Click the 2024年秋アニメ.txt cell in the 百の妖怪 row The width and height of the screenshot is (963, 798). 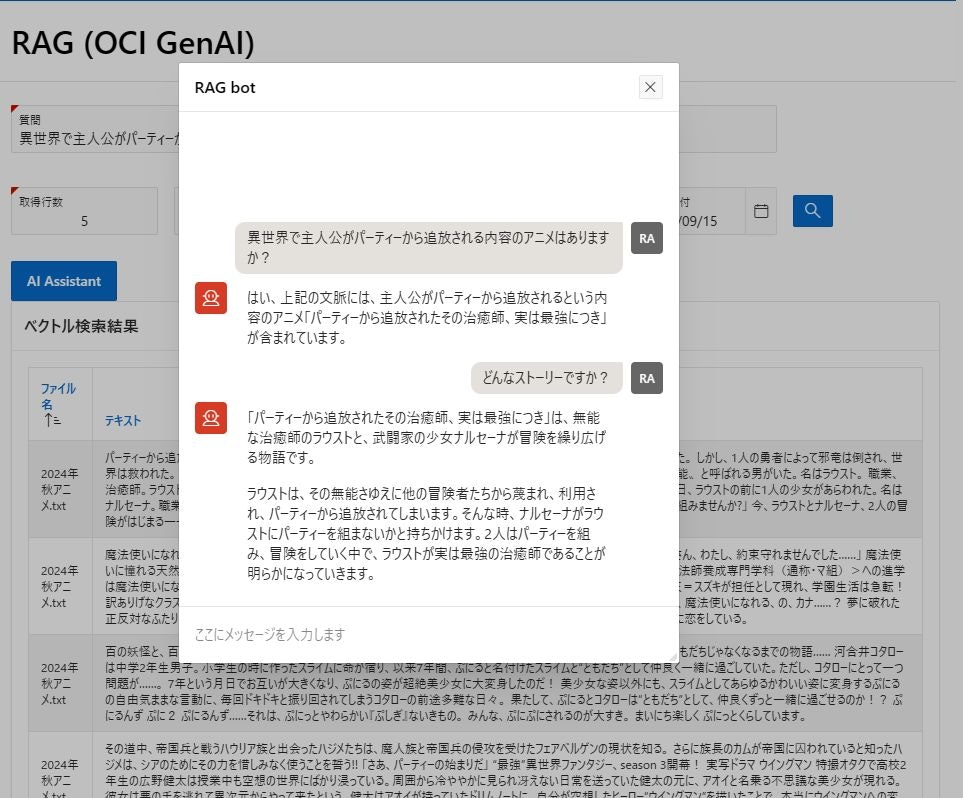60,683
